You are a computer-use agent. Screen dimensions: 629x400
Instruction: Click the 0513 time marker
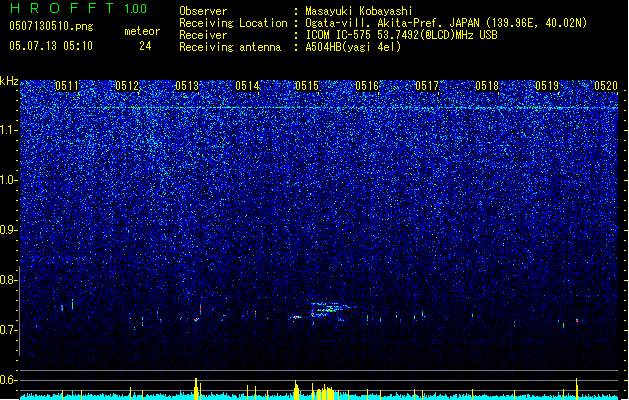(187, 86)
